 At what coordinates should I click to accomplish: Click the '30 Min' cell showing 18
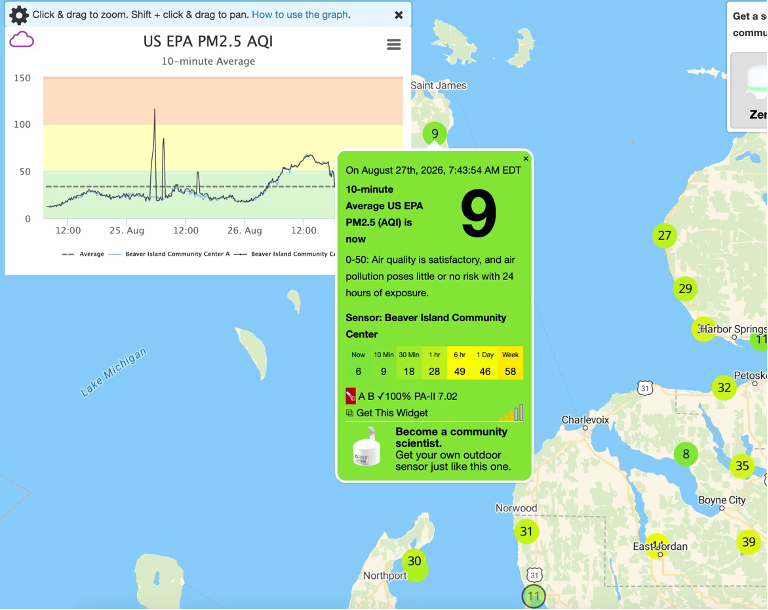click(x=409, y=363)
